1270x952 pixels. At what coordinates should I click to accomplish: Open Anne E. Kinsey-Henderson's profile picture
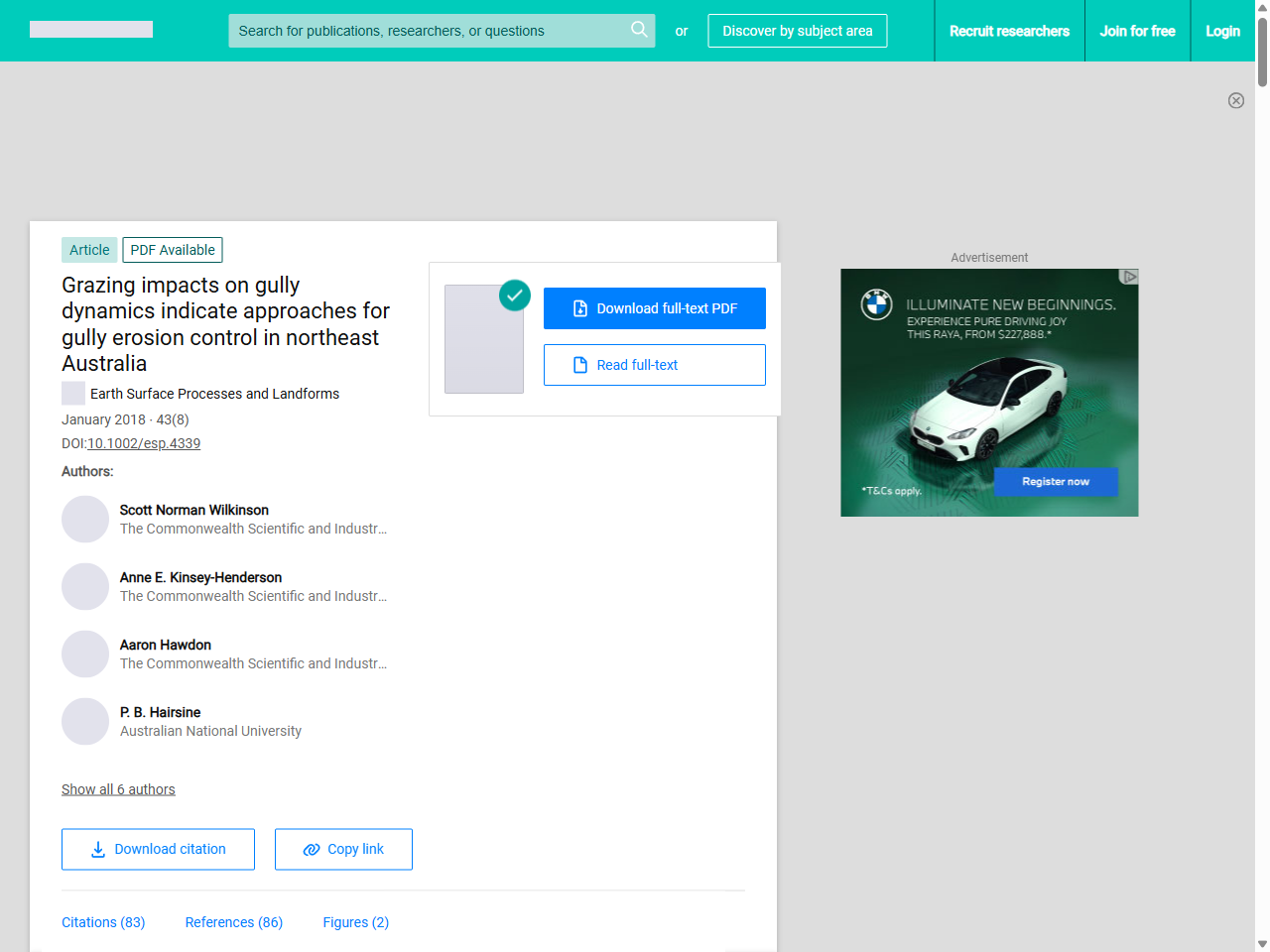(85, 587)
